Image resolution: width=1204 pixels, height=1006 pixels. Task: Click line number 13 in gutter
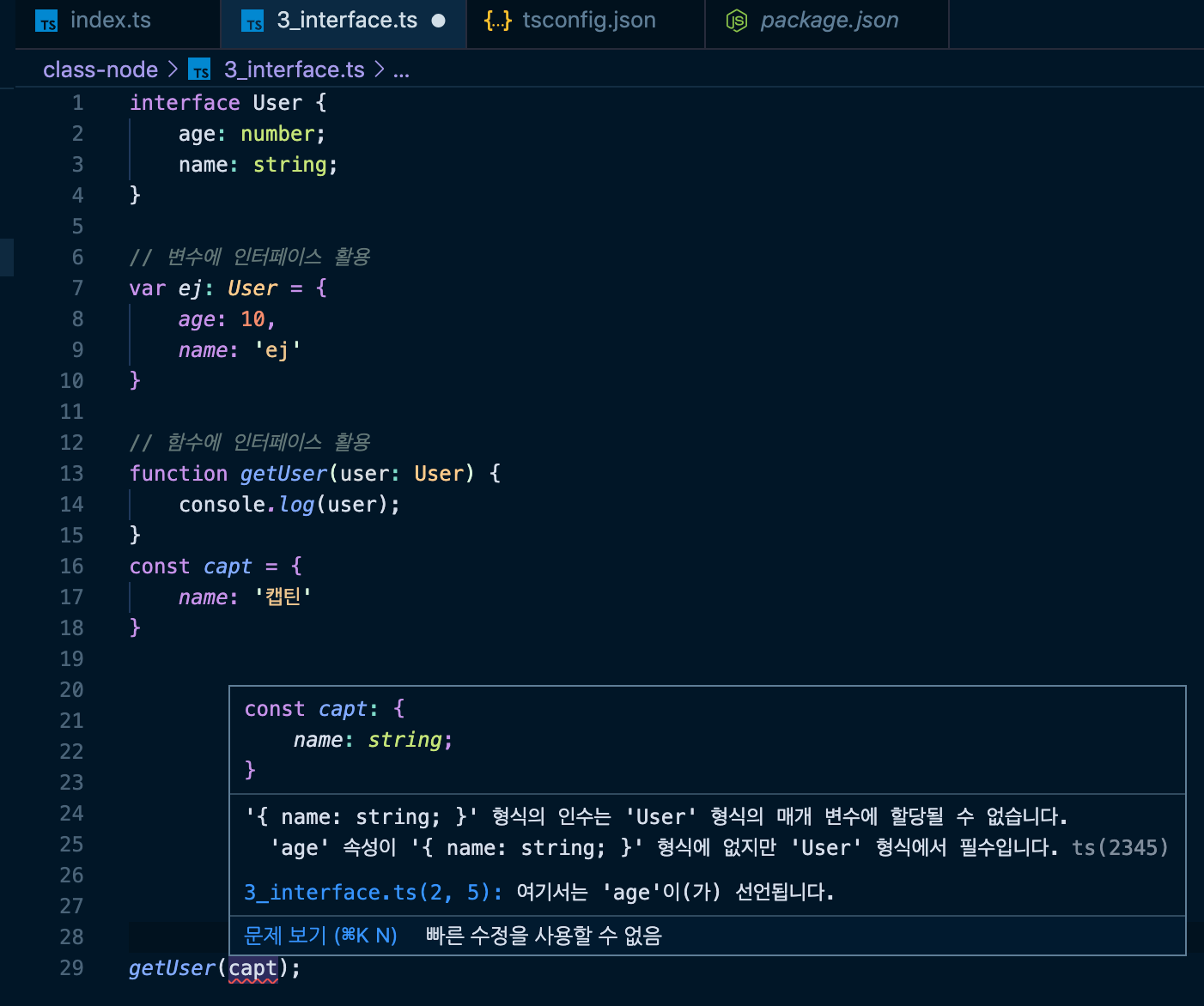pos(71,474)
